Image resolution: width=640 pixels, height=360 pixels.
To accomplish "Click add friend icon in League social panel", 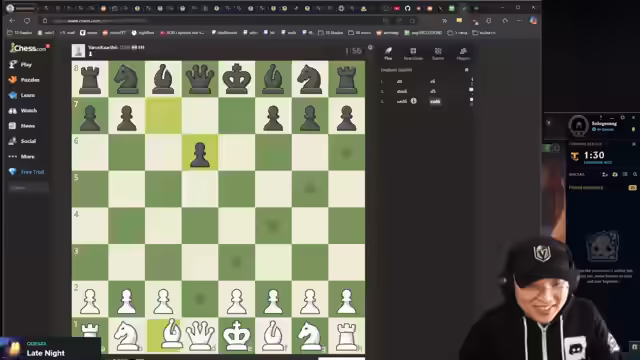I will pyautogui.click(x=605, y=174).
